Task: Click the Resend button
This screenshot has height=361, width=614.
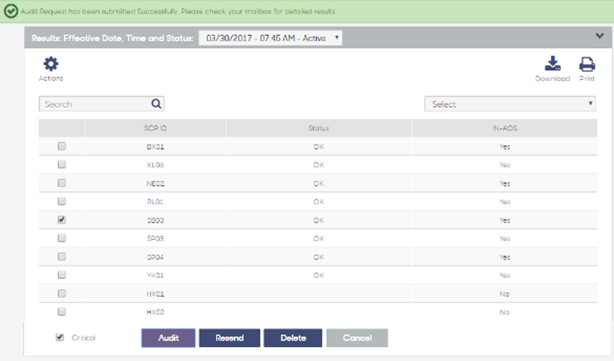Action: click(229, 338)
